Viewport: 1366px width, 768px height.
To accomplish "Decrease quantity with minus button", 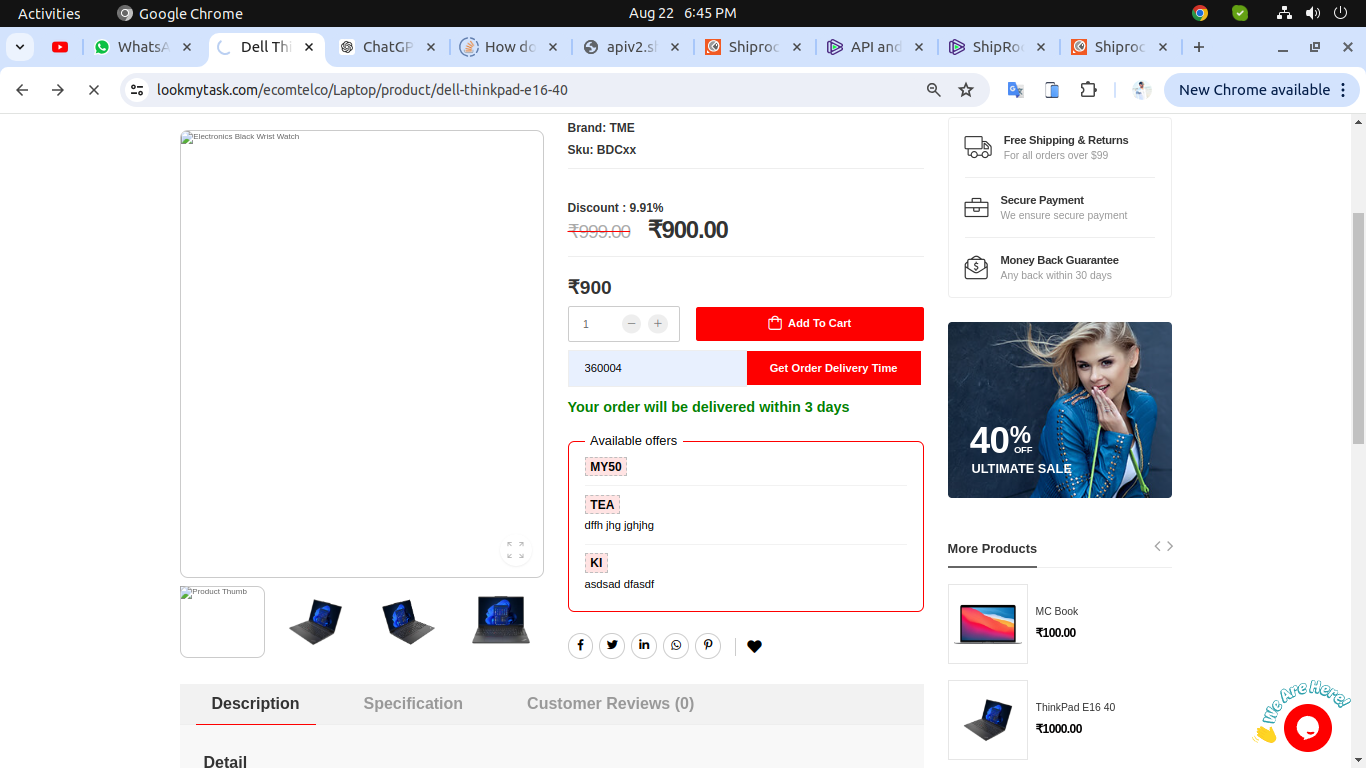I will 631,324.
